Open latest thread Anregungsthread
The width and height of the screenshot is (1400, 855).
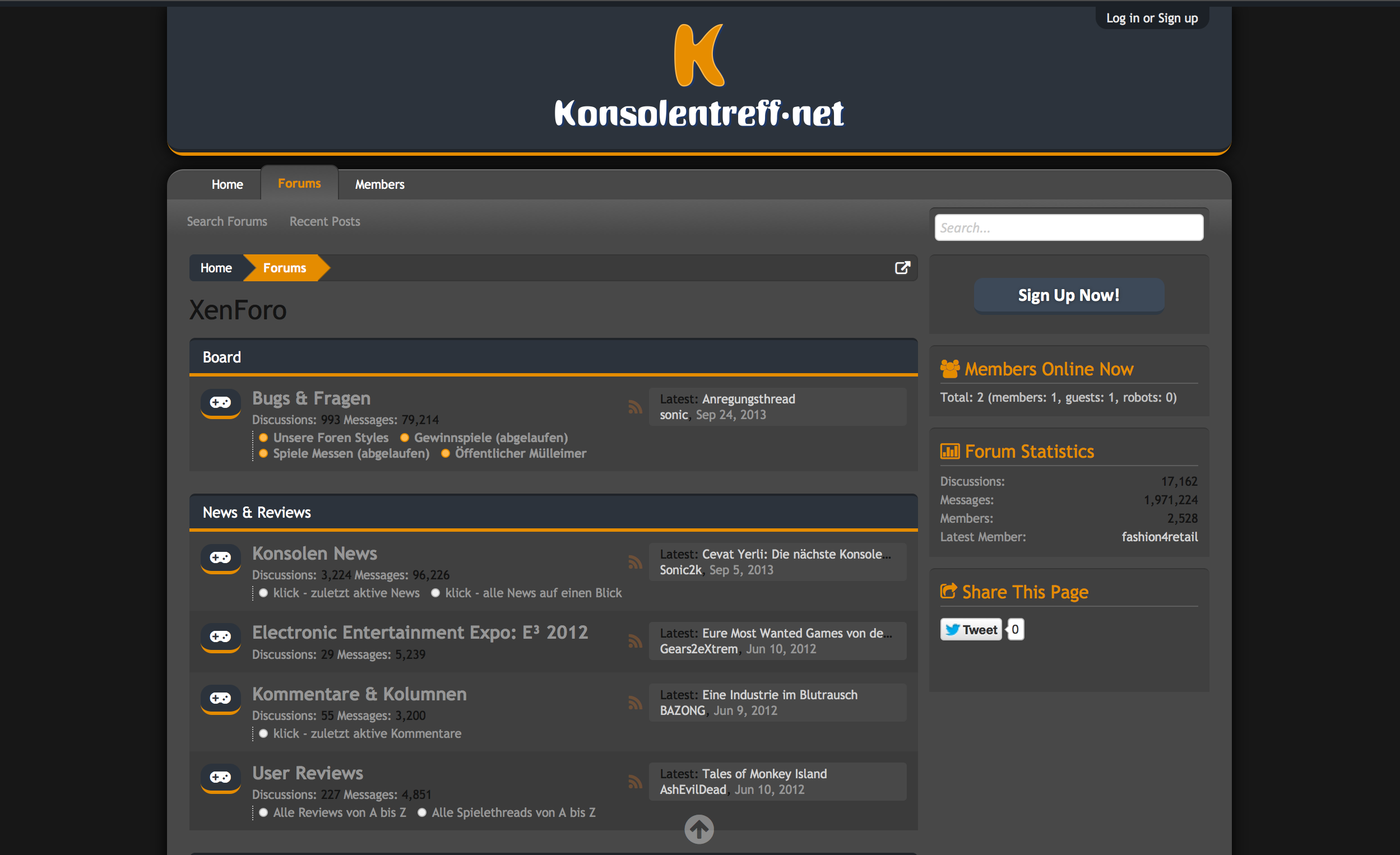(x=748, y=399)
